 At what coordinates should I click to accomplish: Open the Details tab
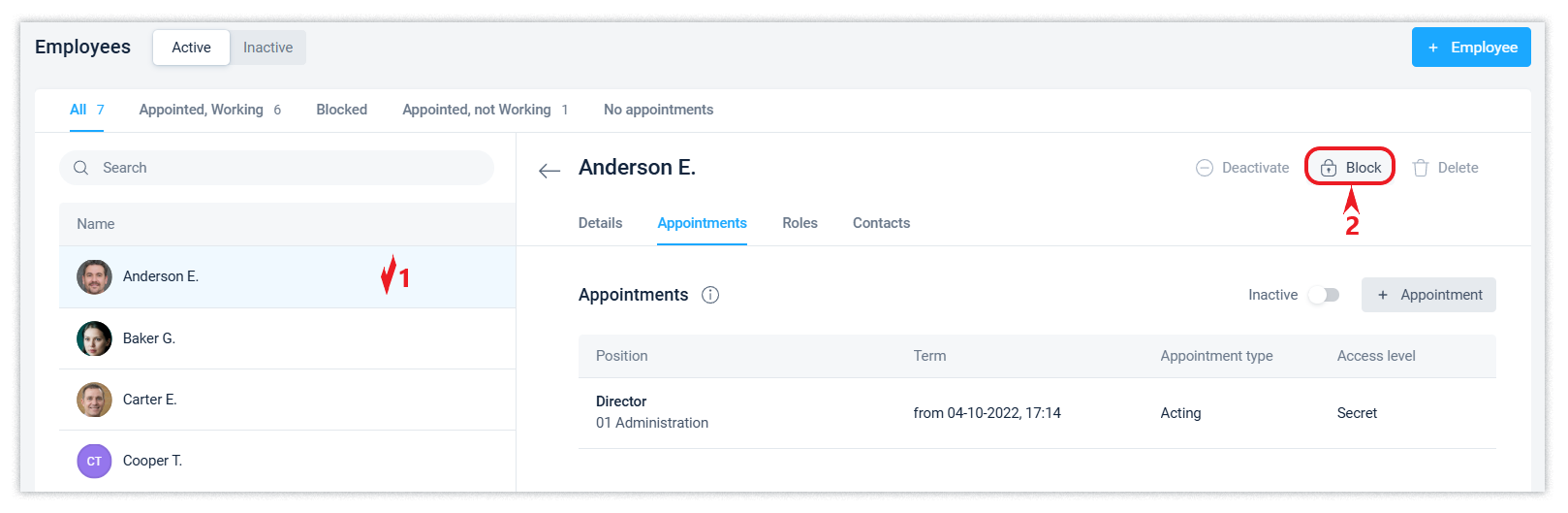coord(600,223)
